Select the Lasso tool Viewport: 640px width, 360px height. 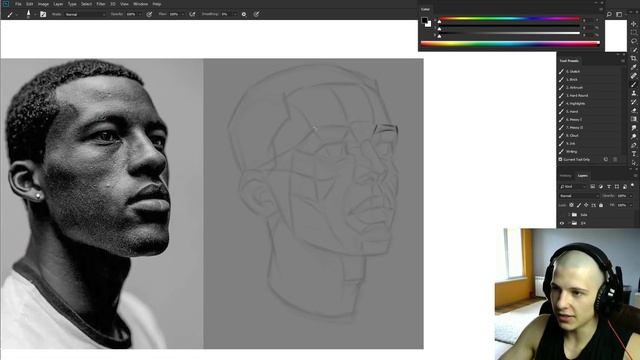tap(633, 41)
